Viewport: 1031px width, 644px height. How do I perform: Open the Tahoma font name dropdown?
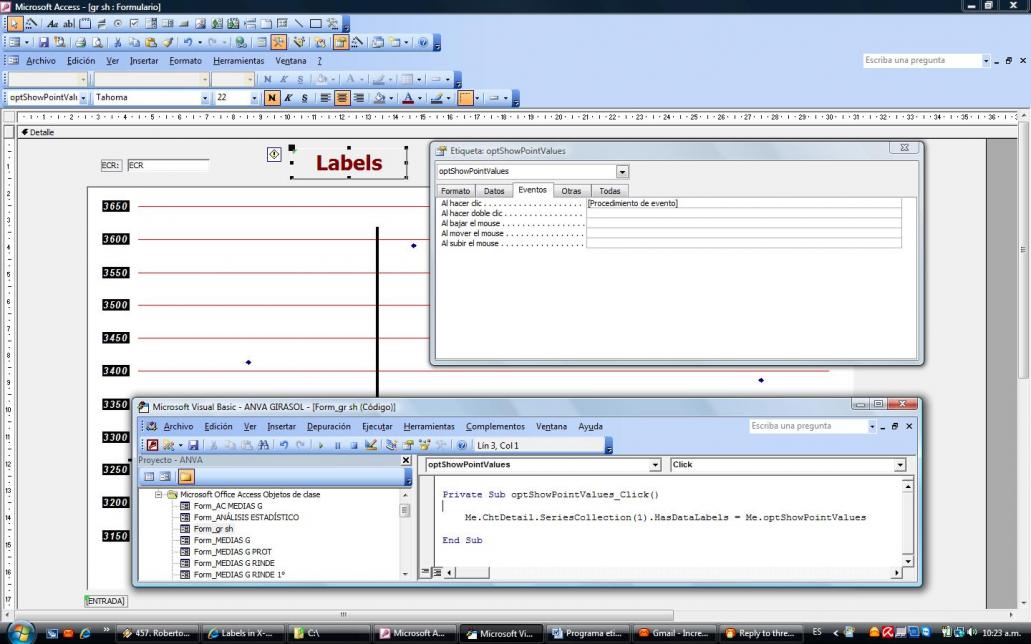pyautogui.click(x=204, y=98)
